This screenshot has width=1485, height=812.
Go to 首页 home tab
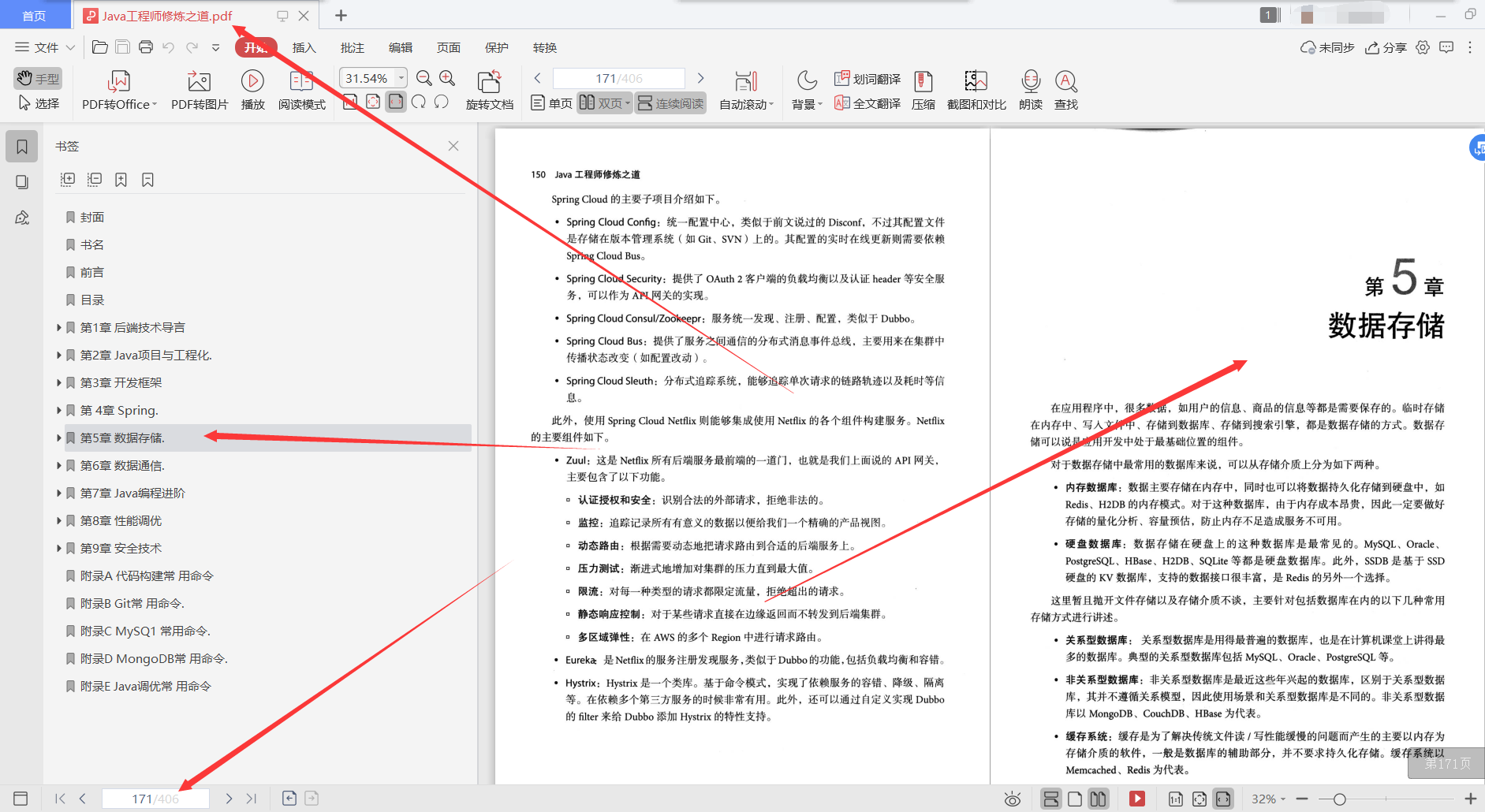(x=34, y=16)
